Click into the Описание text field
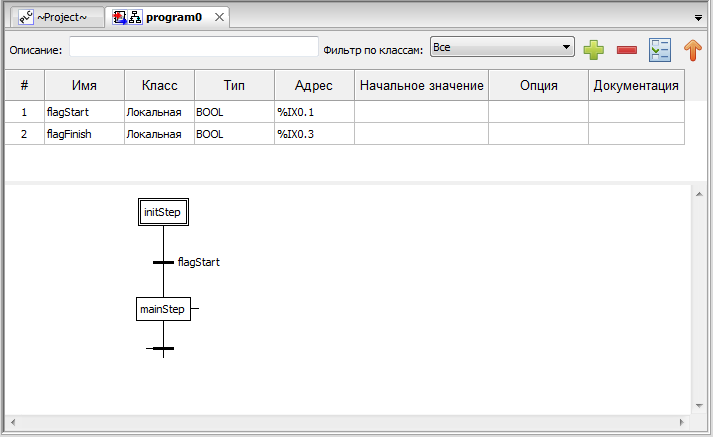This screenshot has height=437, width=713. point(193,48)
